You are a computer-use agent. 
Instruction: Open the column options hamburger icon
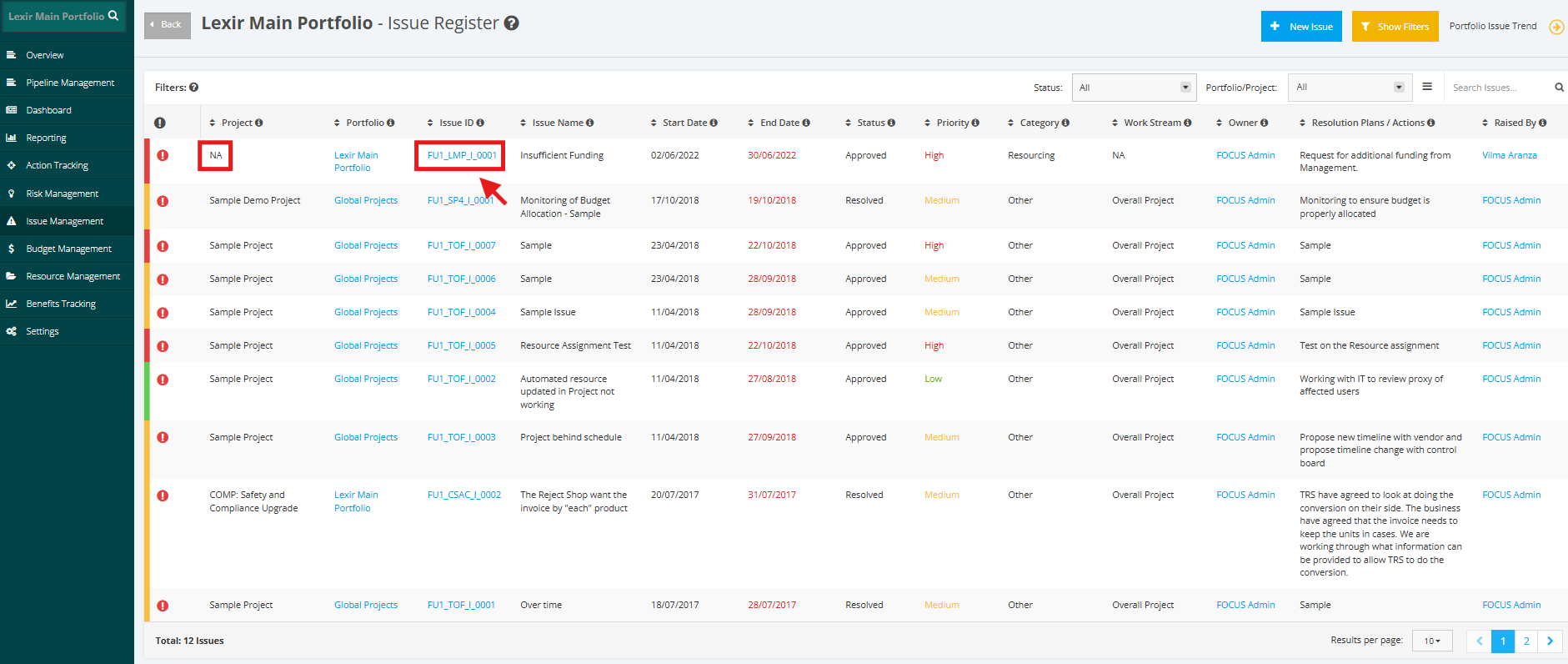[x=1427, y=87]
